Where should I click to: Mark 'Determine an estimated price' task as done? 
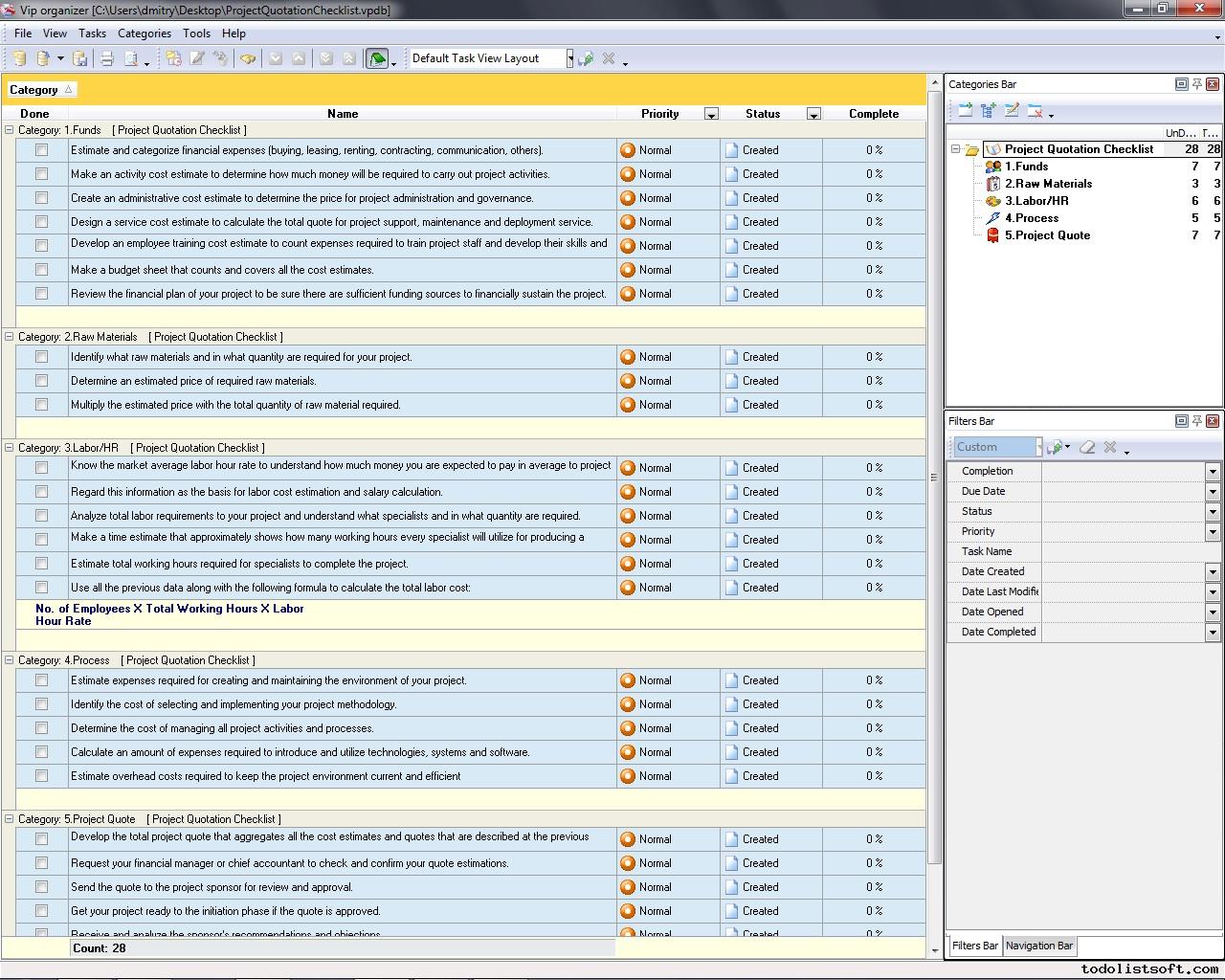tap(41, 381)
